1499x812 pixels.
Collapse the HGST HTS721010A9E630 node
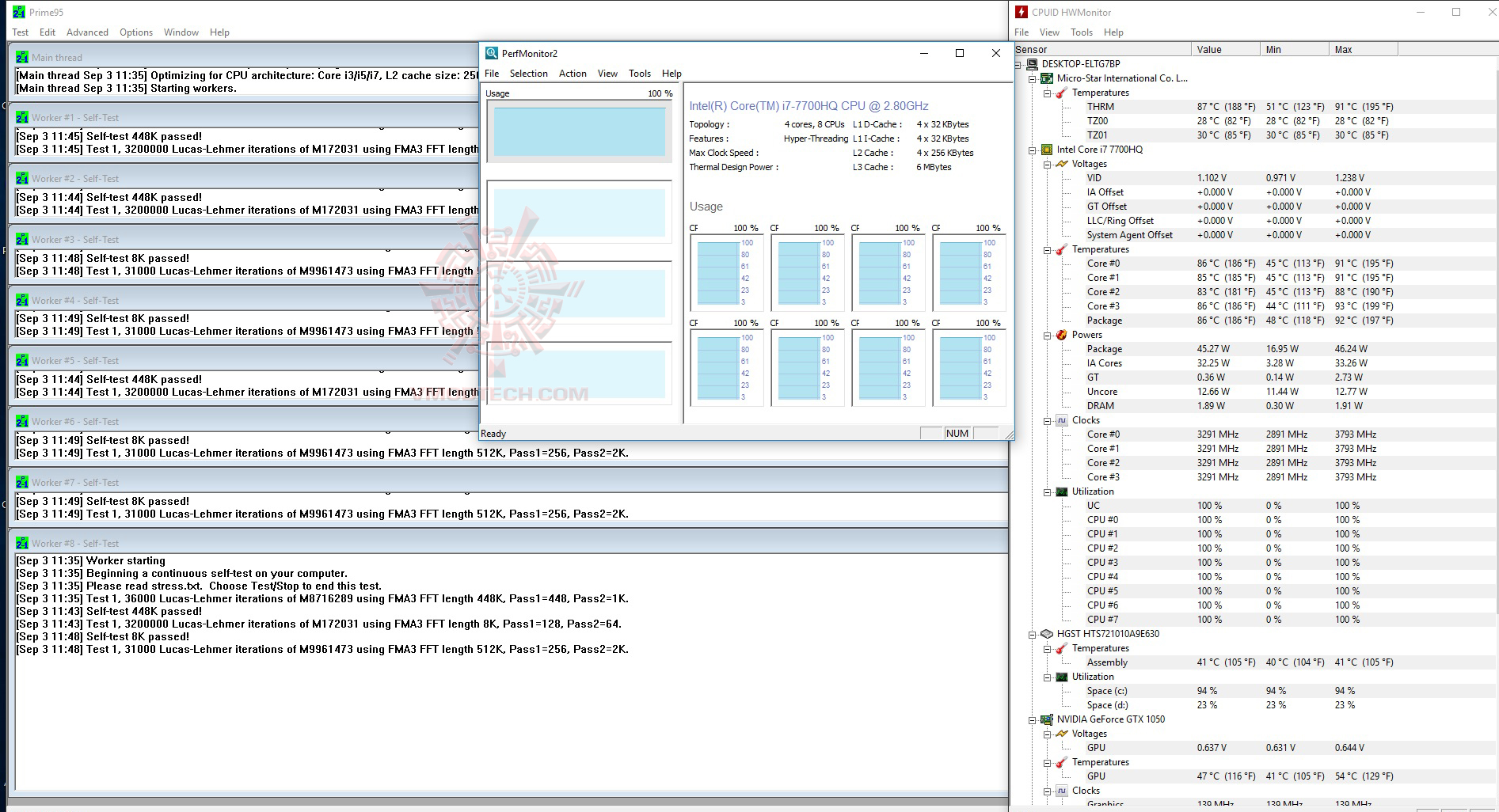click(x=1033, y=634)
